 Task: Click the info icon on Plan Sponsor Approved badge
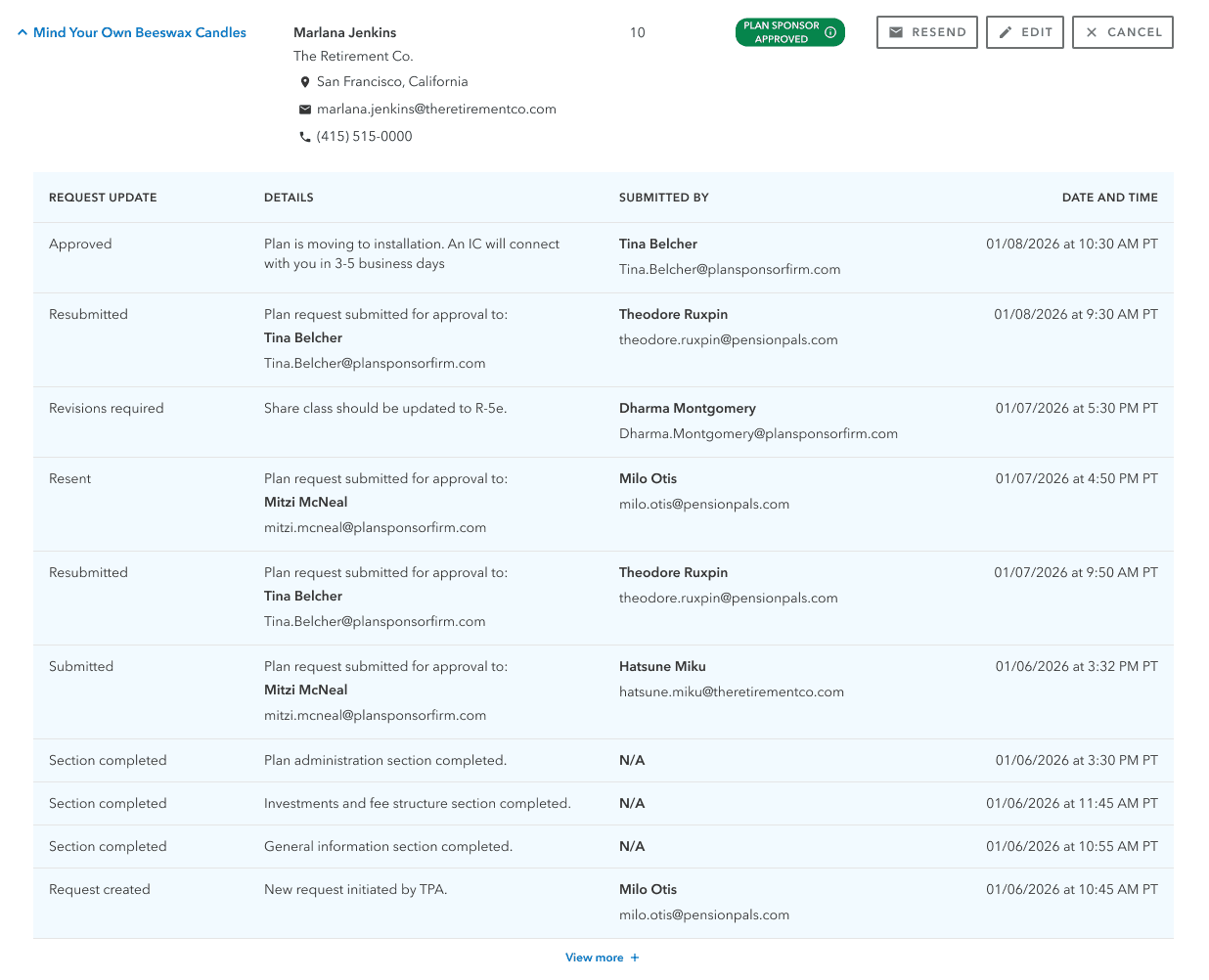[x=830, y=32]
